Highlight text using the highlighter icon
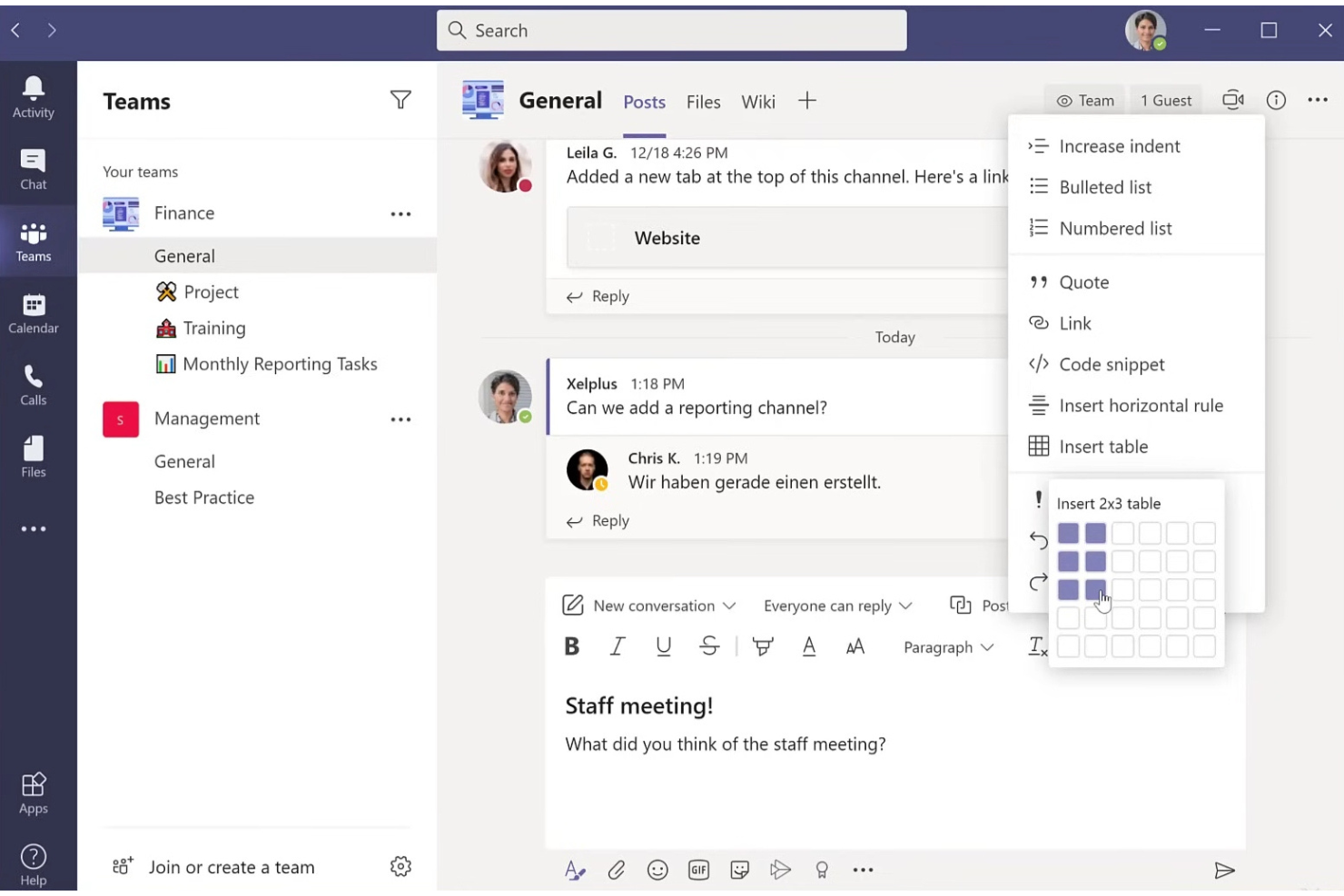Viewport: 1344px width, 896px height. pyautogui.click(x=763, y=646)
